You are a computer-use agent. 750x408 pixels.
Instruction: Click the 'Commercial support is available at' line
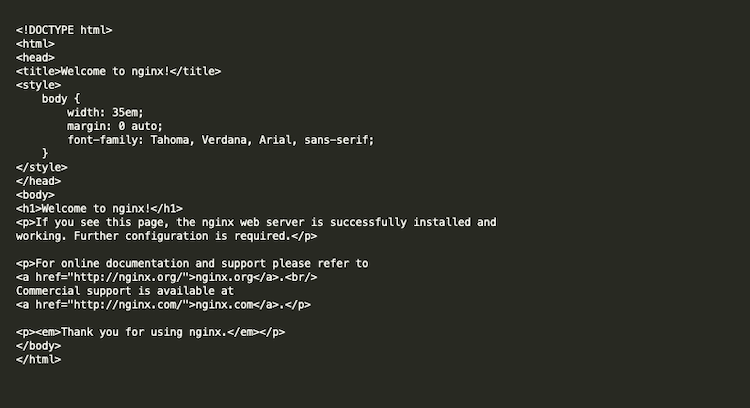coord(125,291)
